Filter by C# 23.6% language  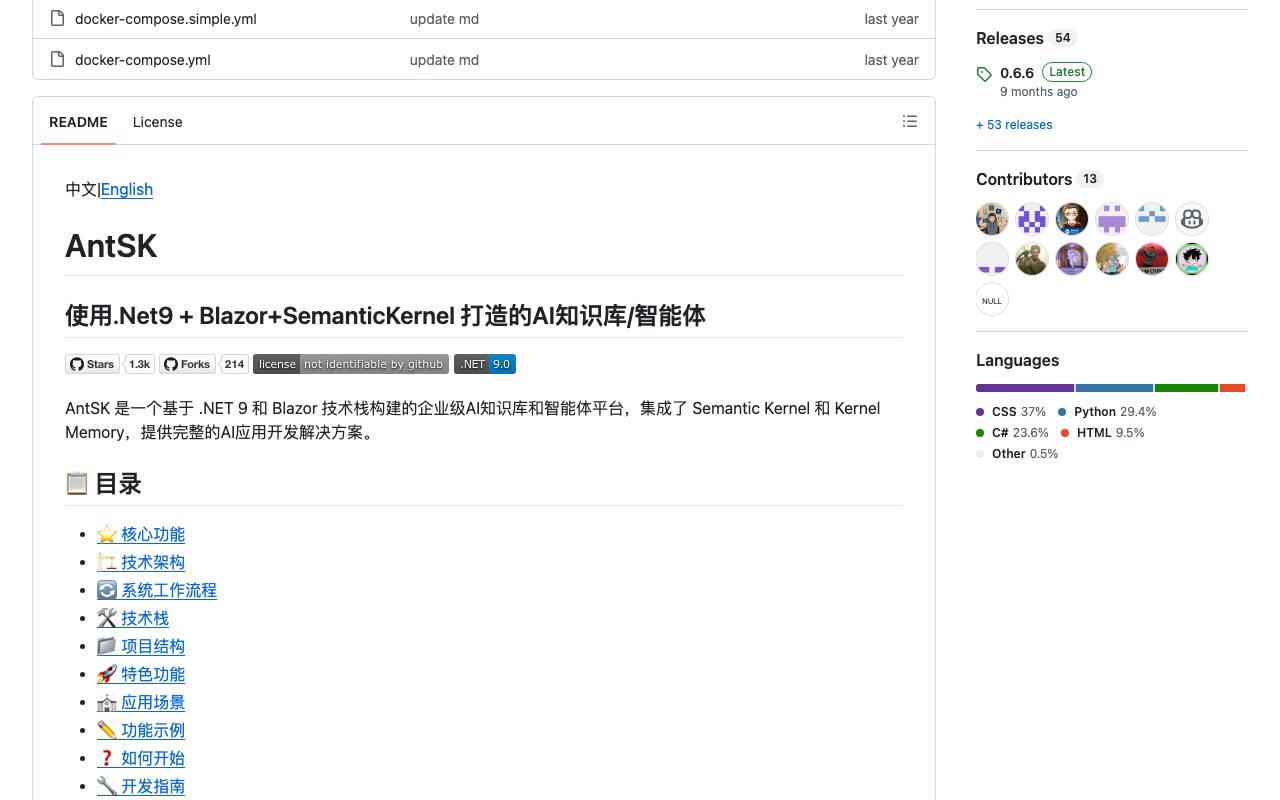coord(1012,433)
